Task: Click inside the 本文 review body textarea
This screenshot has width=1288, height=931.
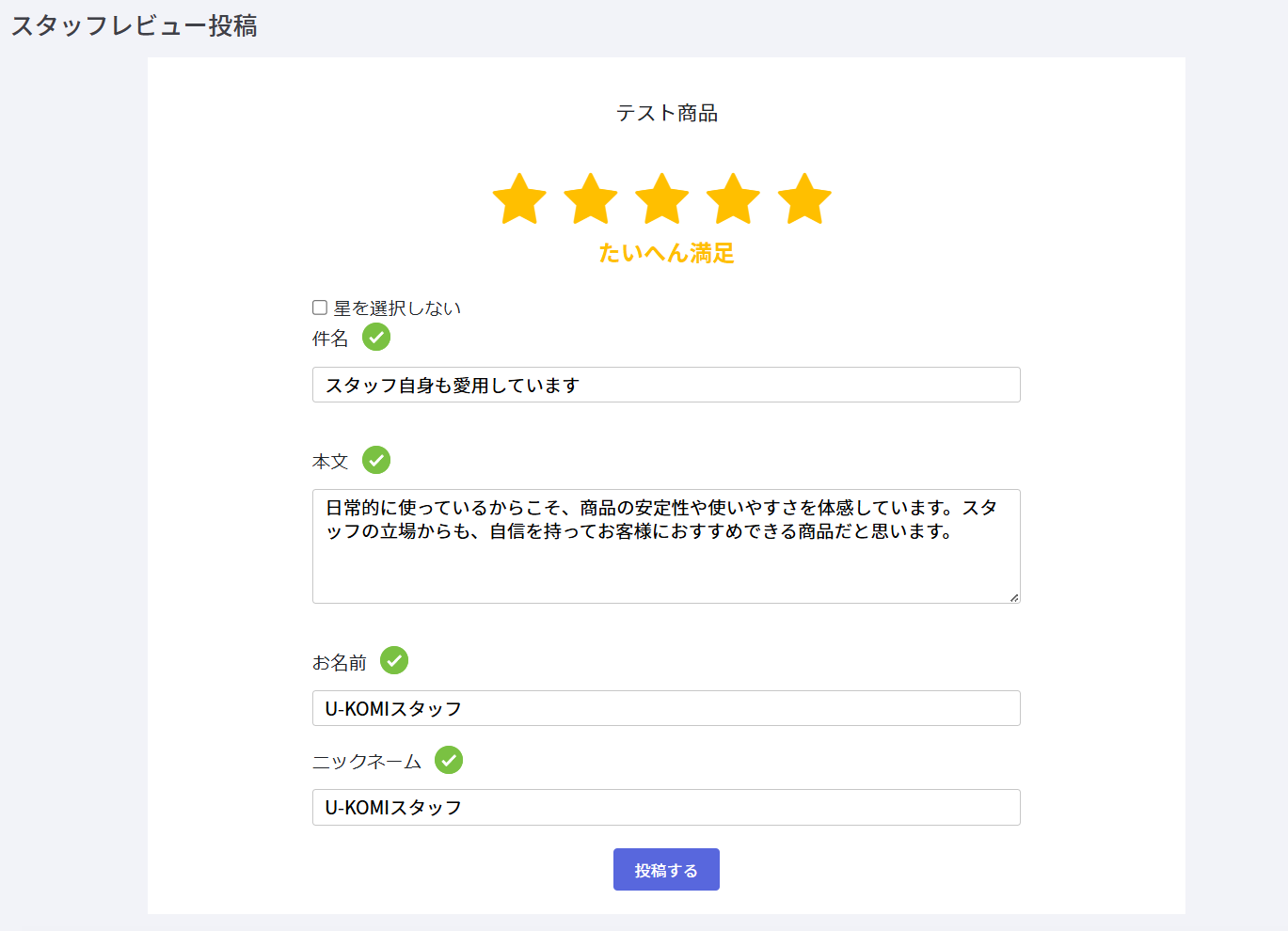Action: [x=666, y=564]
